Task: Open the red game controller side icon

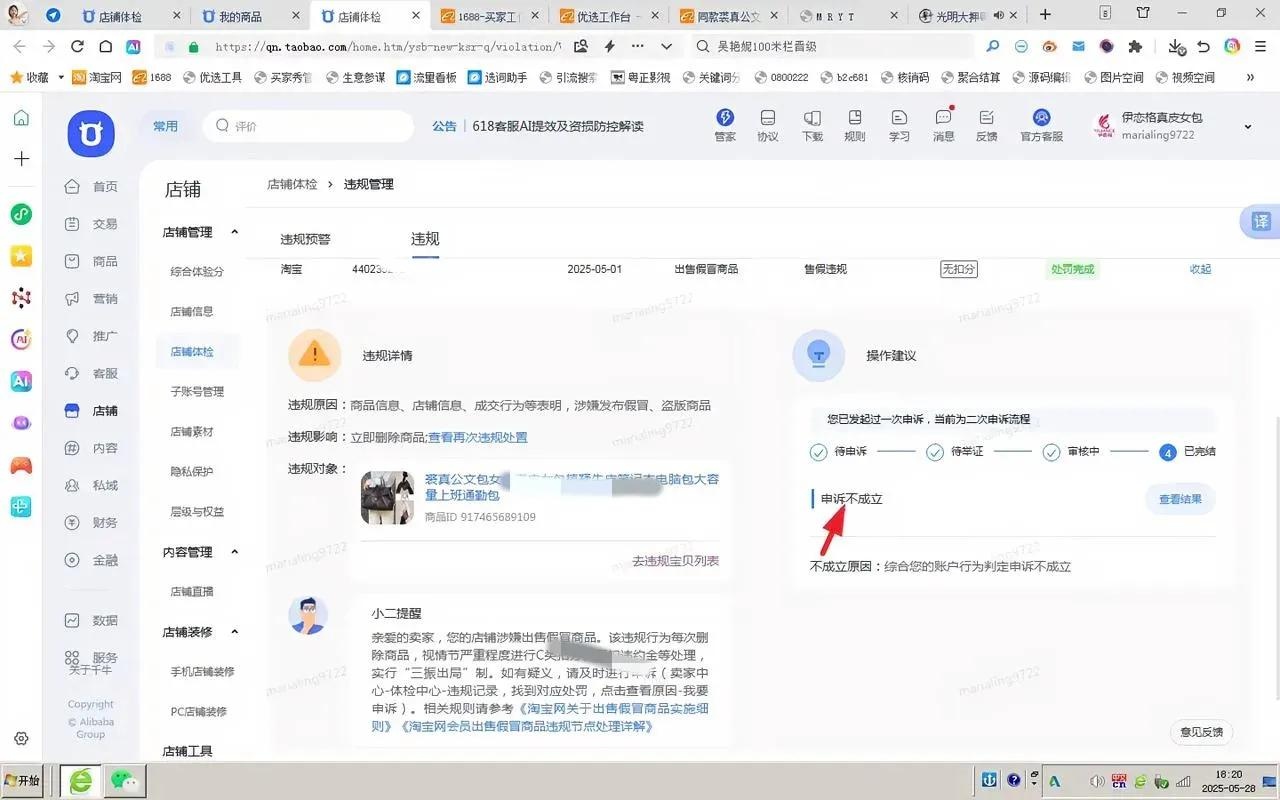Action: pos(21,465)
